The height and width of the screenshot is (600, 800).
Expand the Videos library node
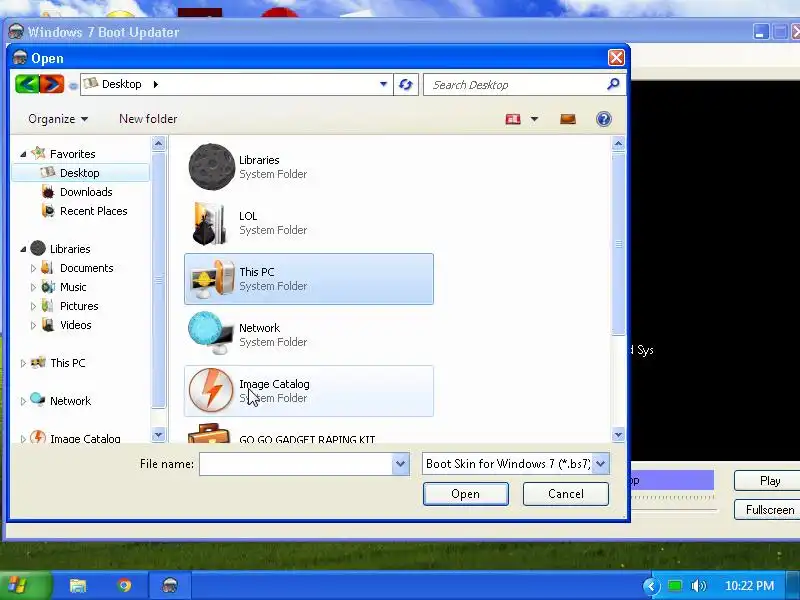point(33,325)
